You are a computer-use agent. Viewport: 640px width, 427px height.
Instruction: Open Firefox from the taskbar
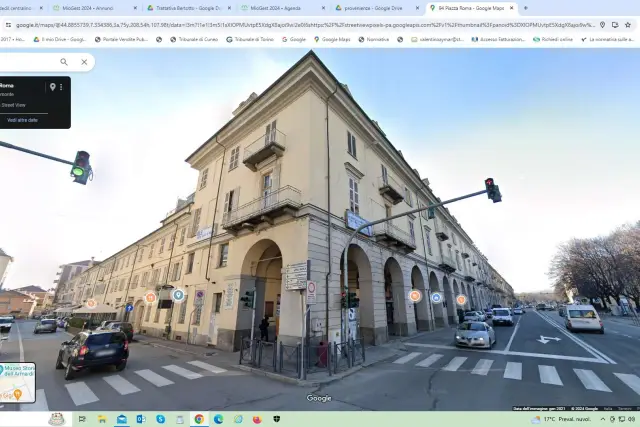[x=257, y=419]
